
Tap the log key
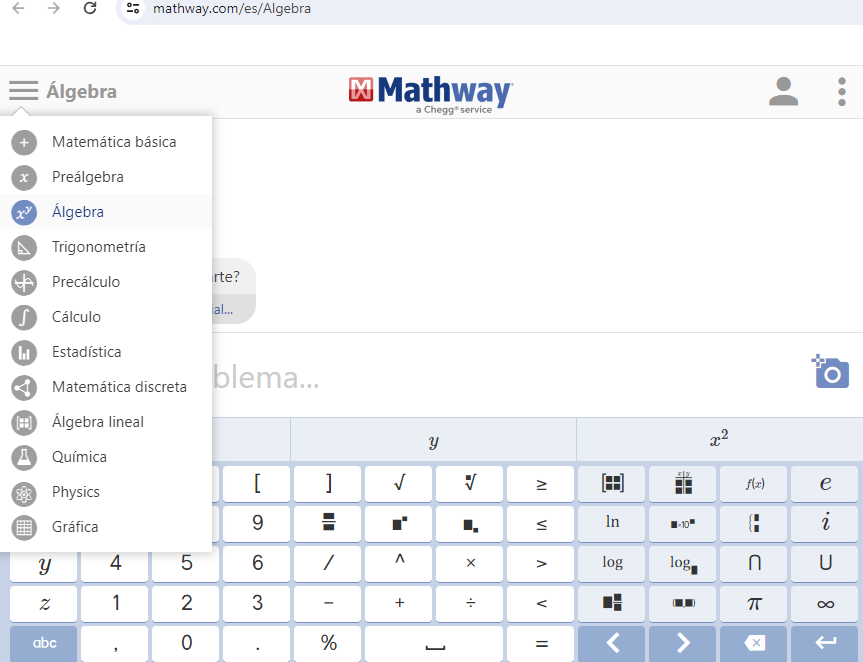(x=612, y=563)
